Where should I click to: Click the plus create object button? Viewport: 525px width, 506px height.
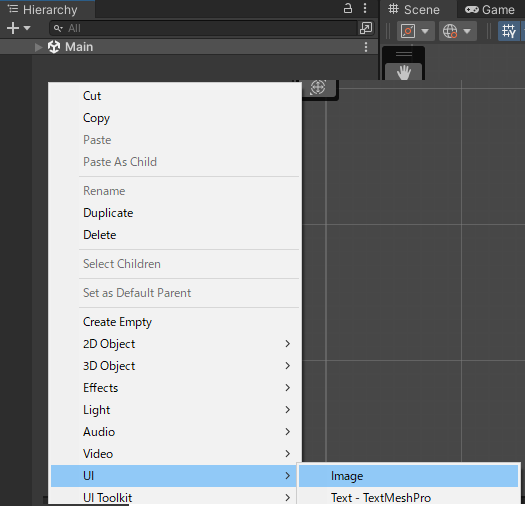pyautogui.click(x=13, y=28)
